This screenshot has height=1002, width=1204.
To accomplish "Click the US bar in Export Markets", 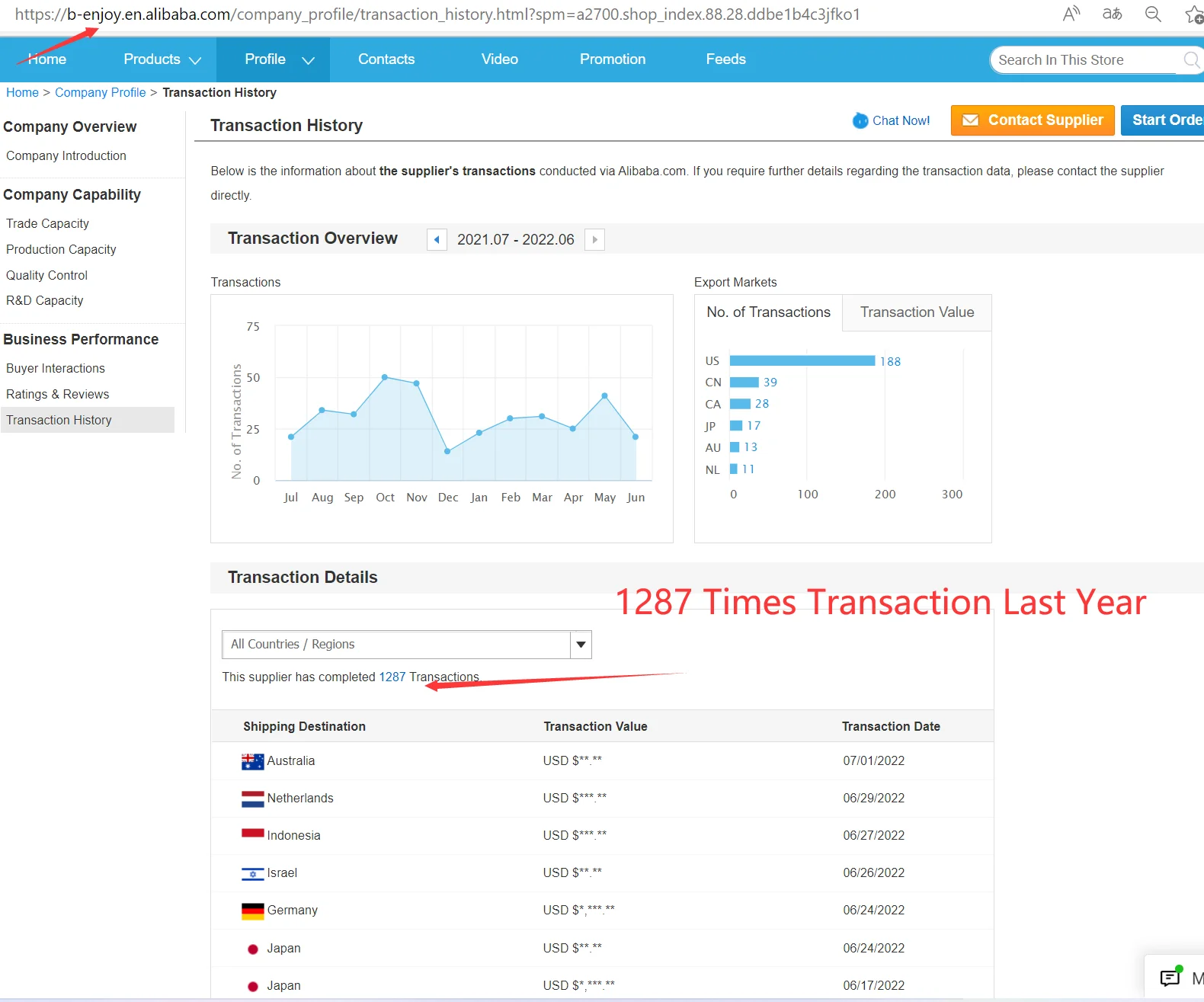I will coord(802,361).
